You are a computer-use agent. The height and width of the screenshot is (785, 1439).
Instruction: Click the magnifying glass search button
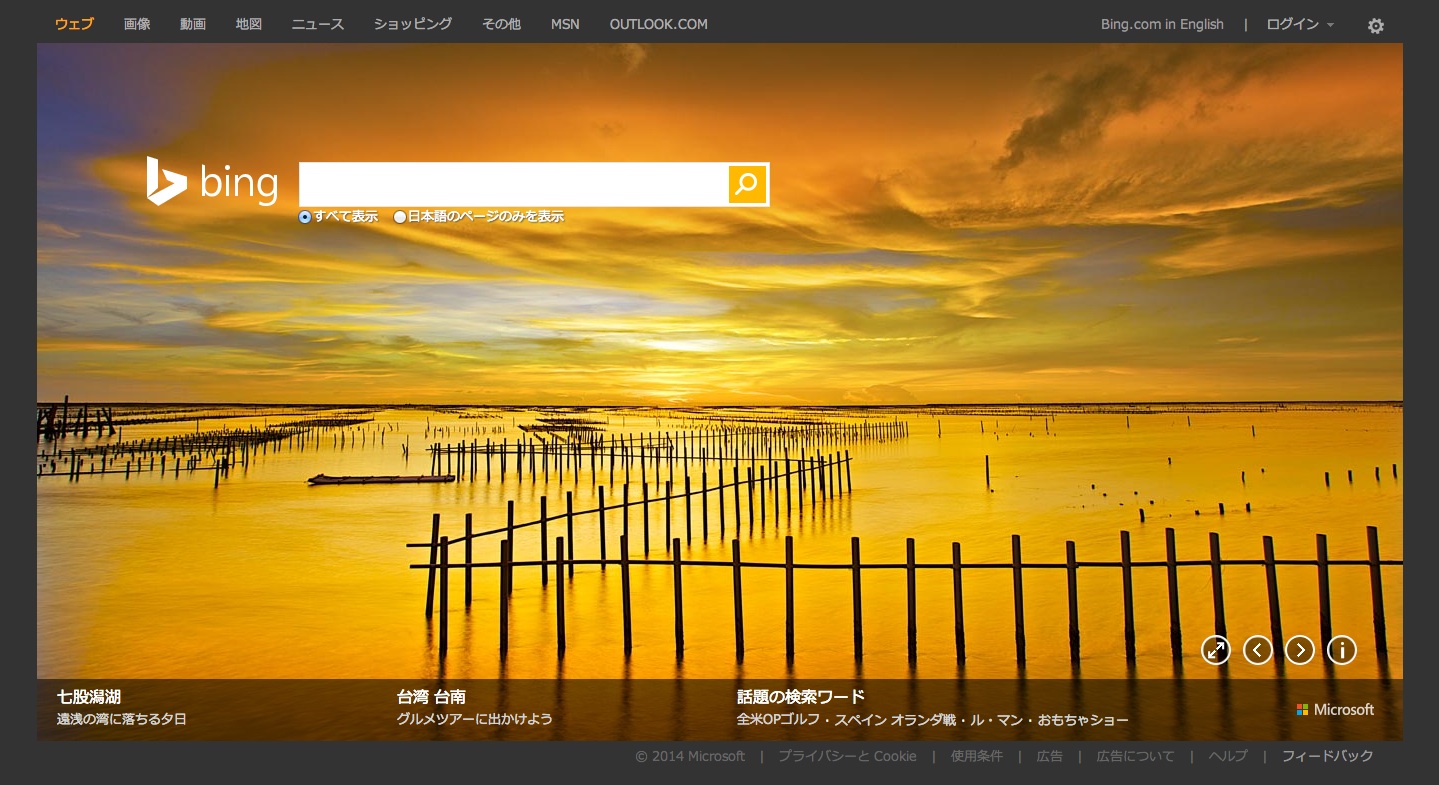tap(747, 184)
